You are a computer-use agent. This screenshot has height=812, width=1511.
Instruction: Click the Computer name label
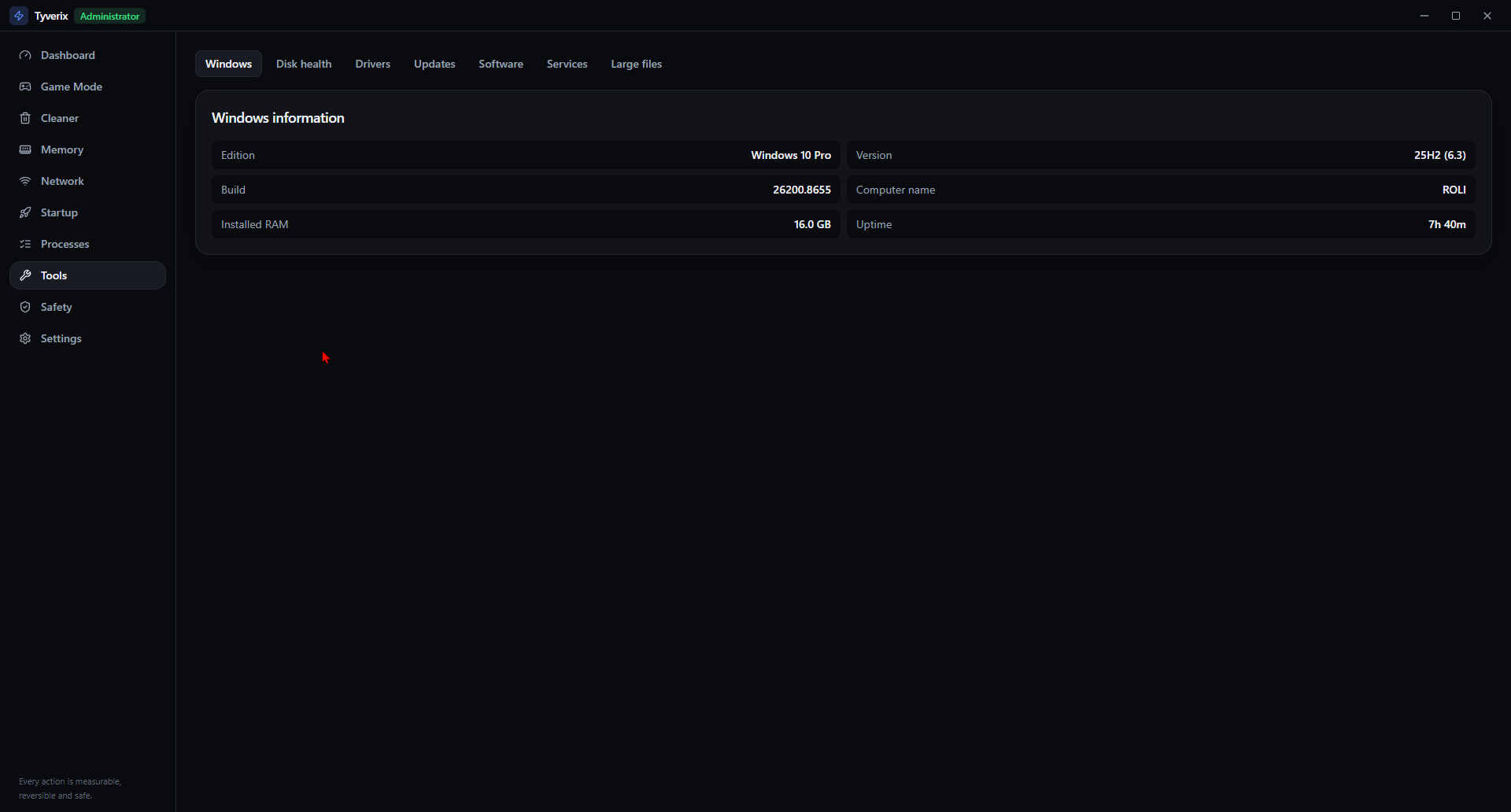pyautogui.click(x=896, y=190)
